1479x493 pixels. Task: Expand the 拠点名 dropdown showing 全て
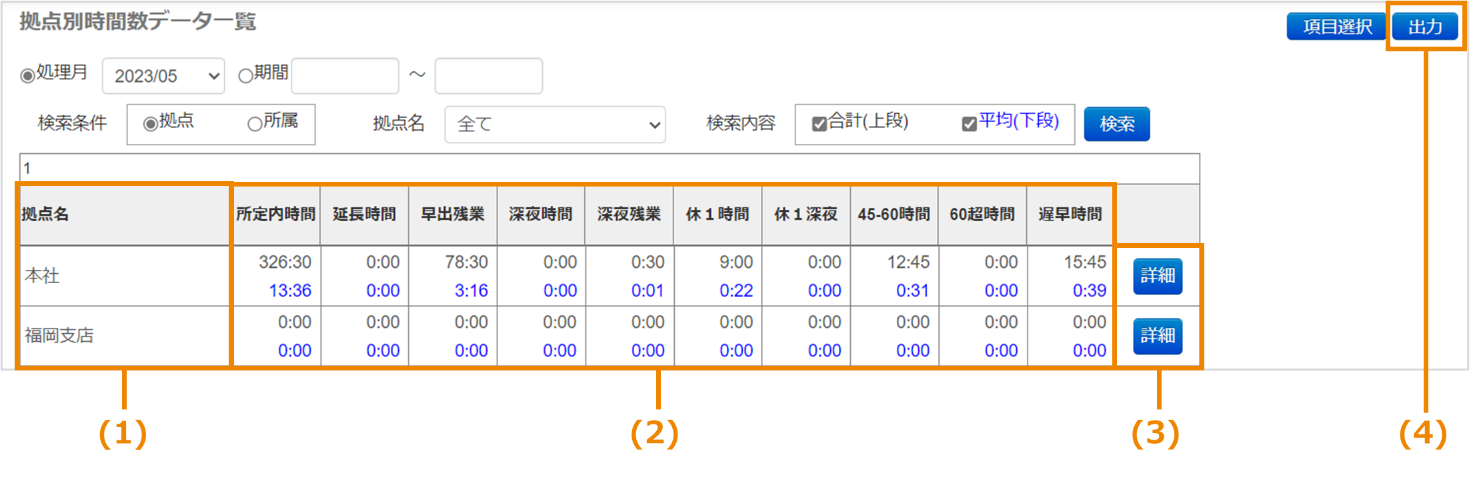click(555, 125)
